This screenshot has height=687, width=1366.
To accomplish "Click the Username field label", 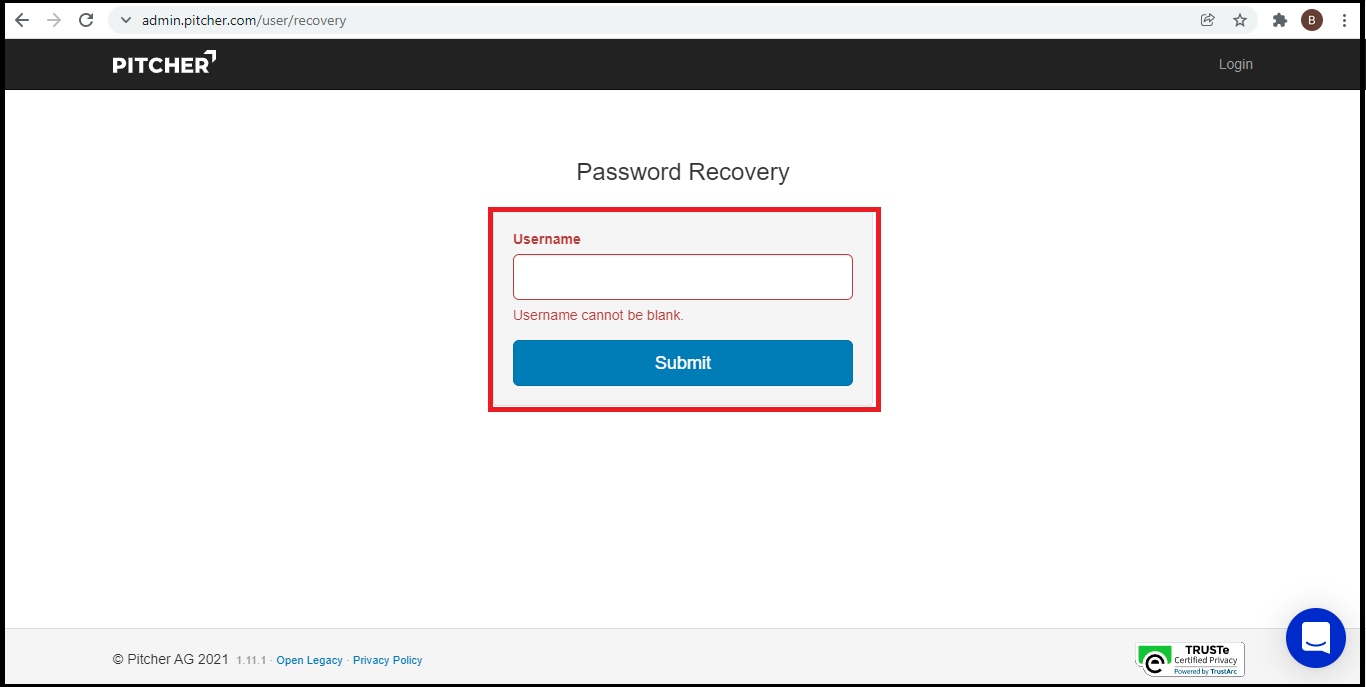I will (547, 239).
